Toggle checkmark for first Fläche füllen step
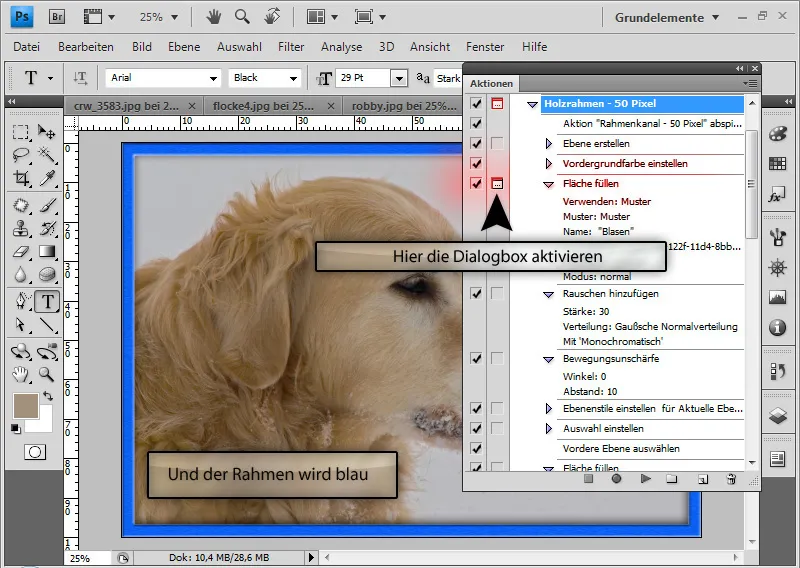Image resolution: width=800 pixels, height=568 pixels. coord(476,183)
